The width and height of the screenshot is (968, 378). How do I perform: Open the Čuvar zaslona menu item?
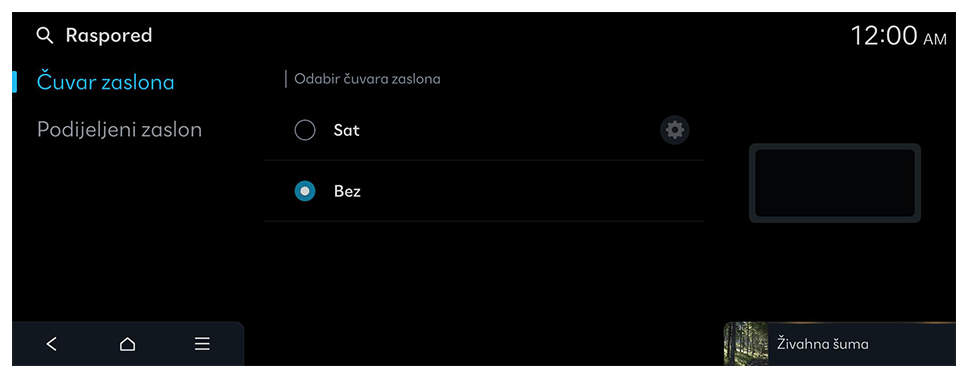pos(106,82)
